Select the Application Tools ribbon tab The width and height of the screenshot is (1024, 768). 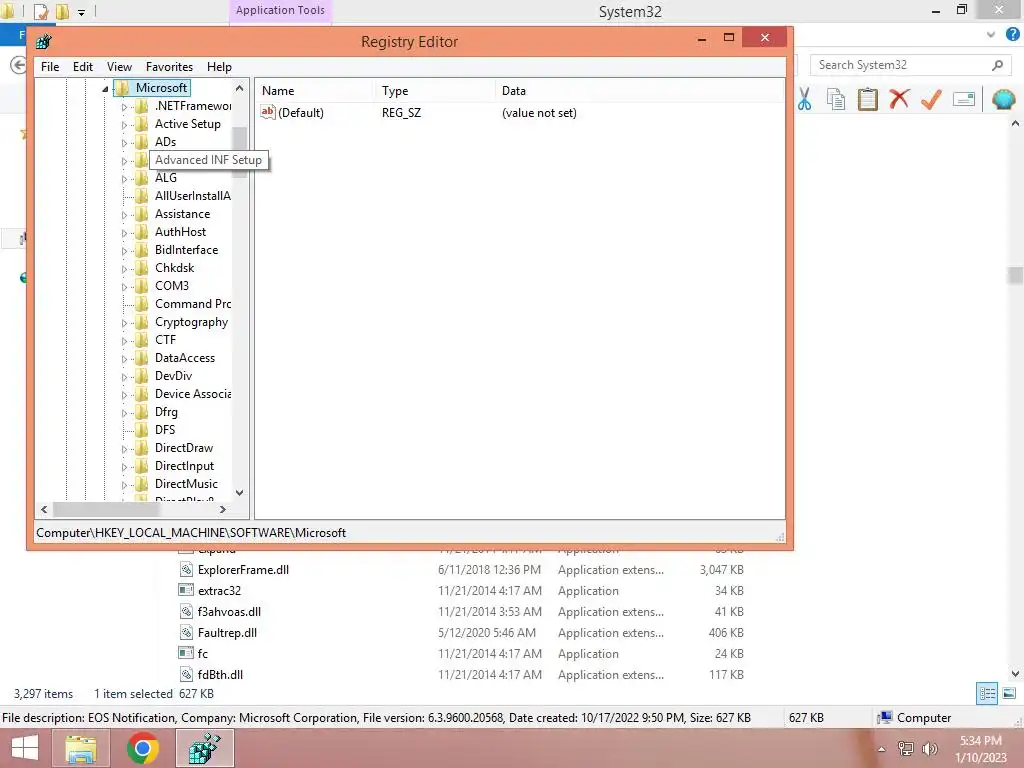click(280, 11)
